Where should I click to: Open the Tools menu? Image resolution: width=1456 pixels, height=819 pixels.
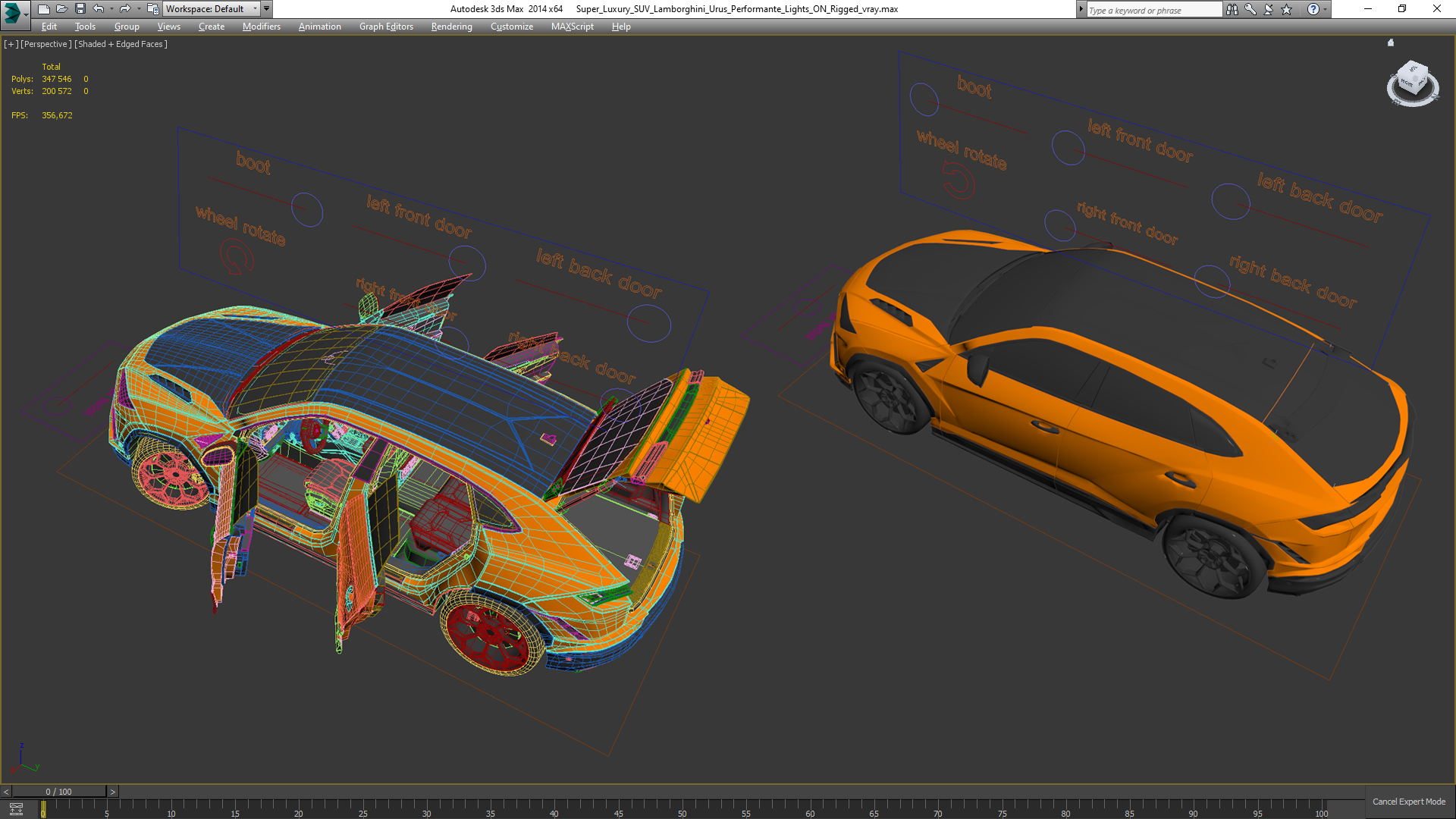(85, 27)
